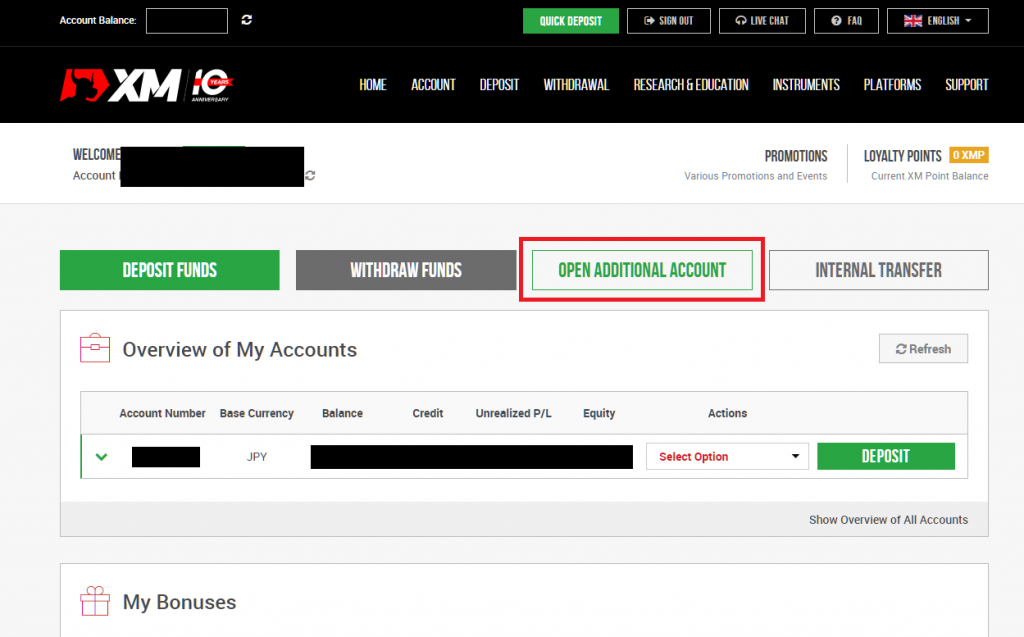This screenshot has height=637, width=1024.
Task: Open the FAQ help button
Action: (x=846, y=21)
